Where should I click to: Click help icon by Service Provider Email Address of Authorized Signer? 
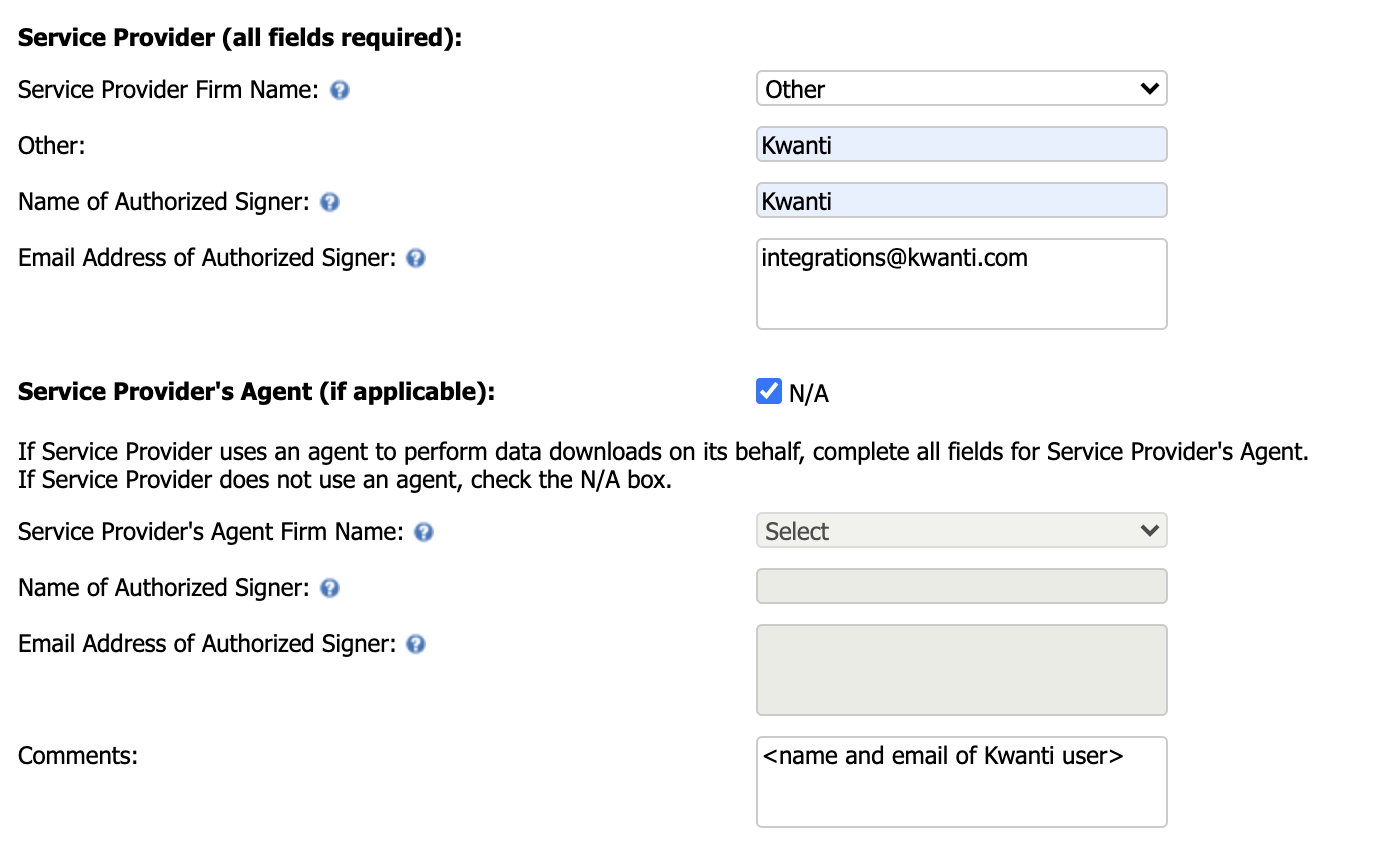[416, 258]
